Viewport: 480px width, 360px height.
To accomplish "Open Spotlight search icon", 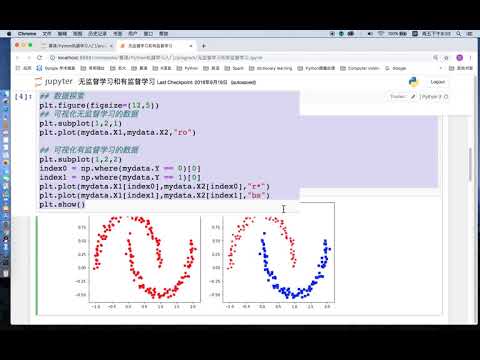I will (x=459, y=34).
